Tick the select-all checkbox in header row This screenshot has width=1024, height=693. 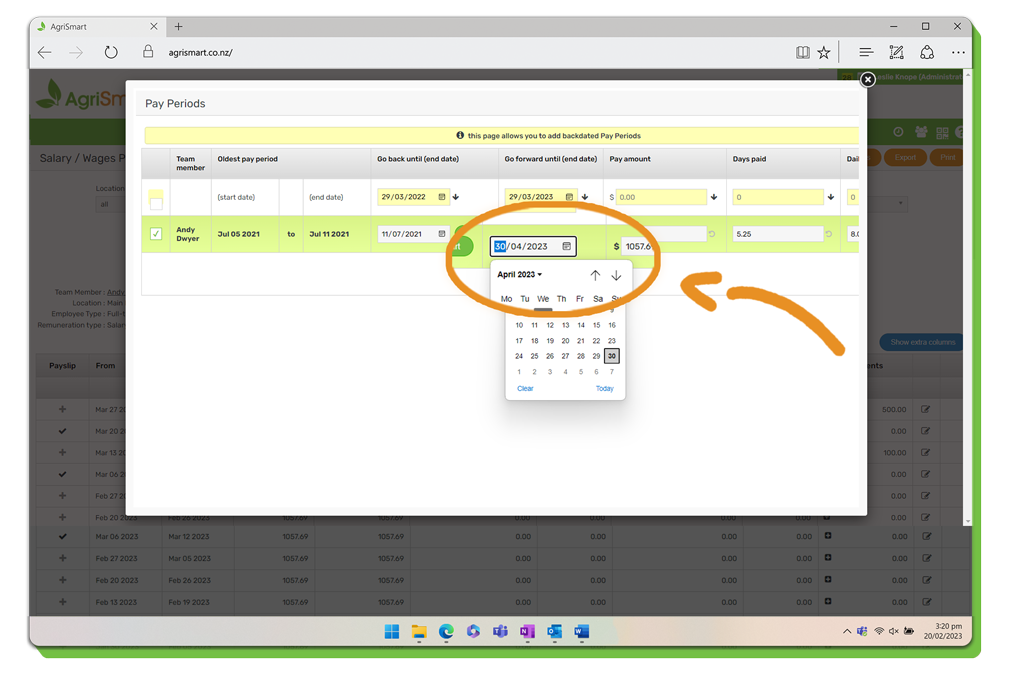(x=156, y=203)
